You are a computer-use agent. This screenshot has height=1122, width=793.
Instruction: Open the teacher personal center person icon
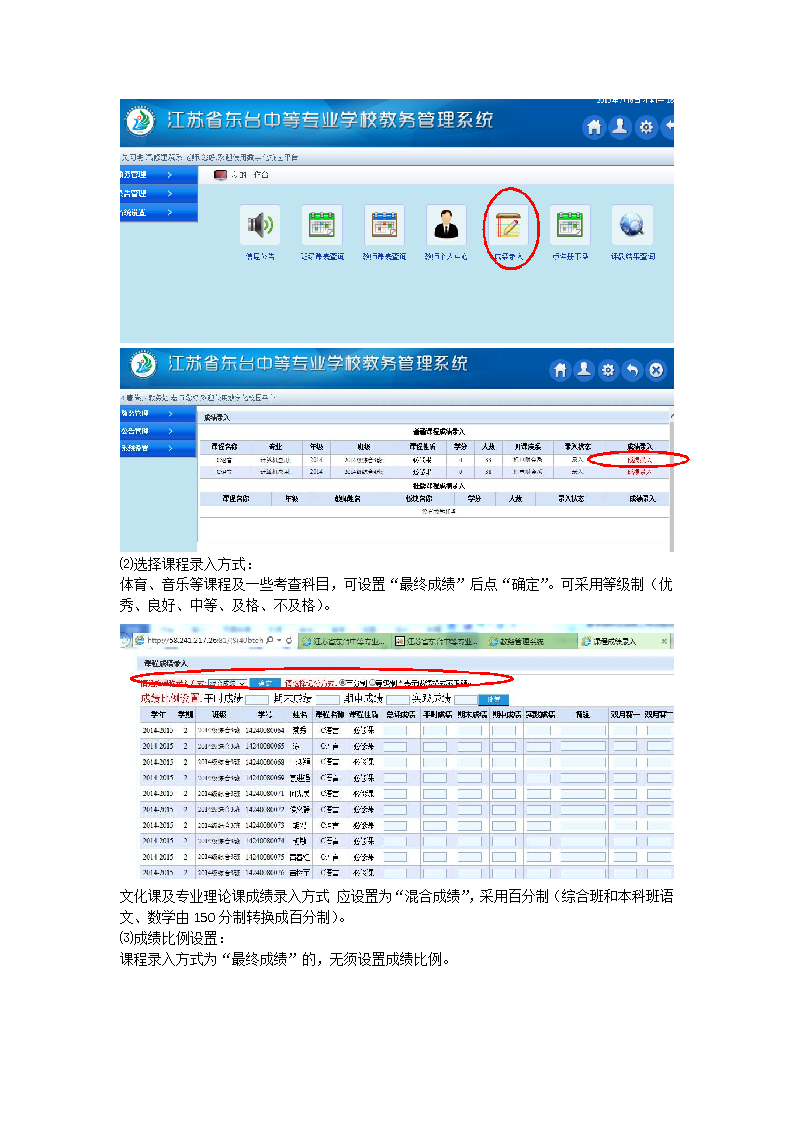(x=446, y=225)
